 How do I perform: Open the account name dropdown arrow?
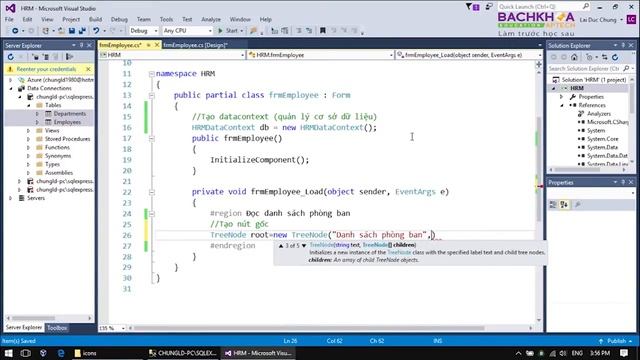[x=621, y=20]
